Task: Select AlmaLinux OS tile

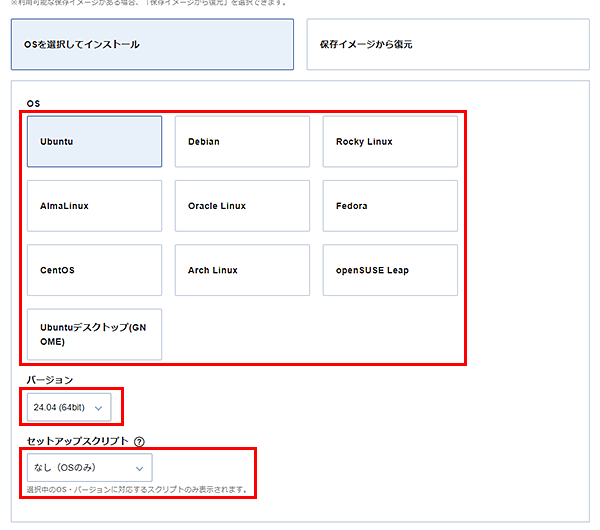Action: (x=95, y=206)
